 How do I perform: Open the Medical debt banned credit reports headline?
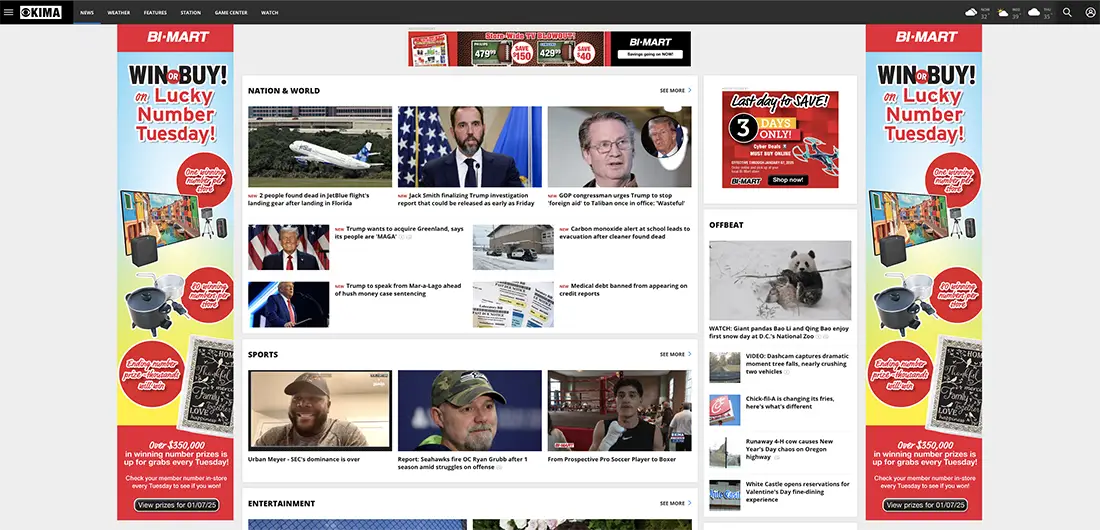[623, 290]
